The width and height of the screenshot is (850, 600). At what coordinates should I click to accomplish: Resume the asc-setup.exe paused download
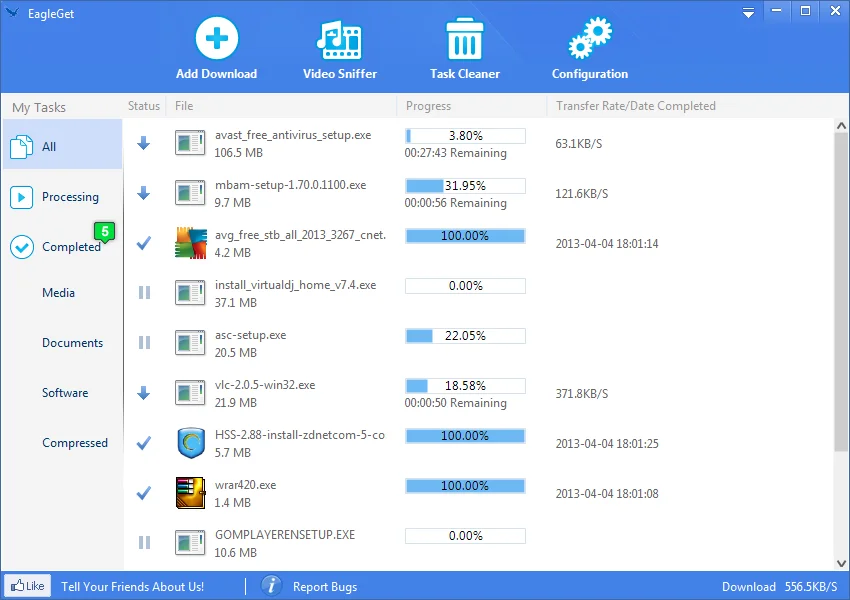click(143, 343)
